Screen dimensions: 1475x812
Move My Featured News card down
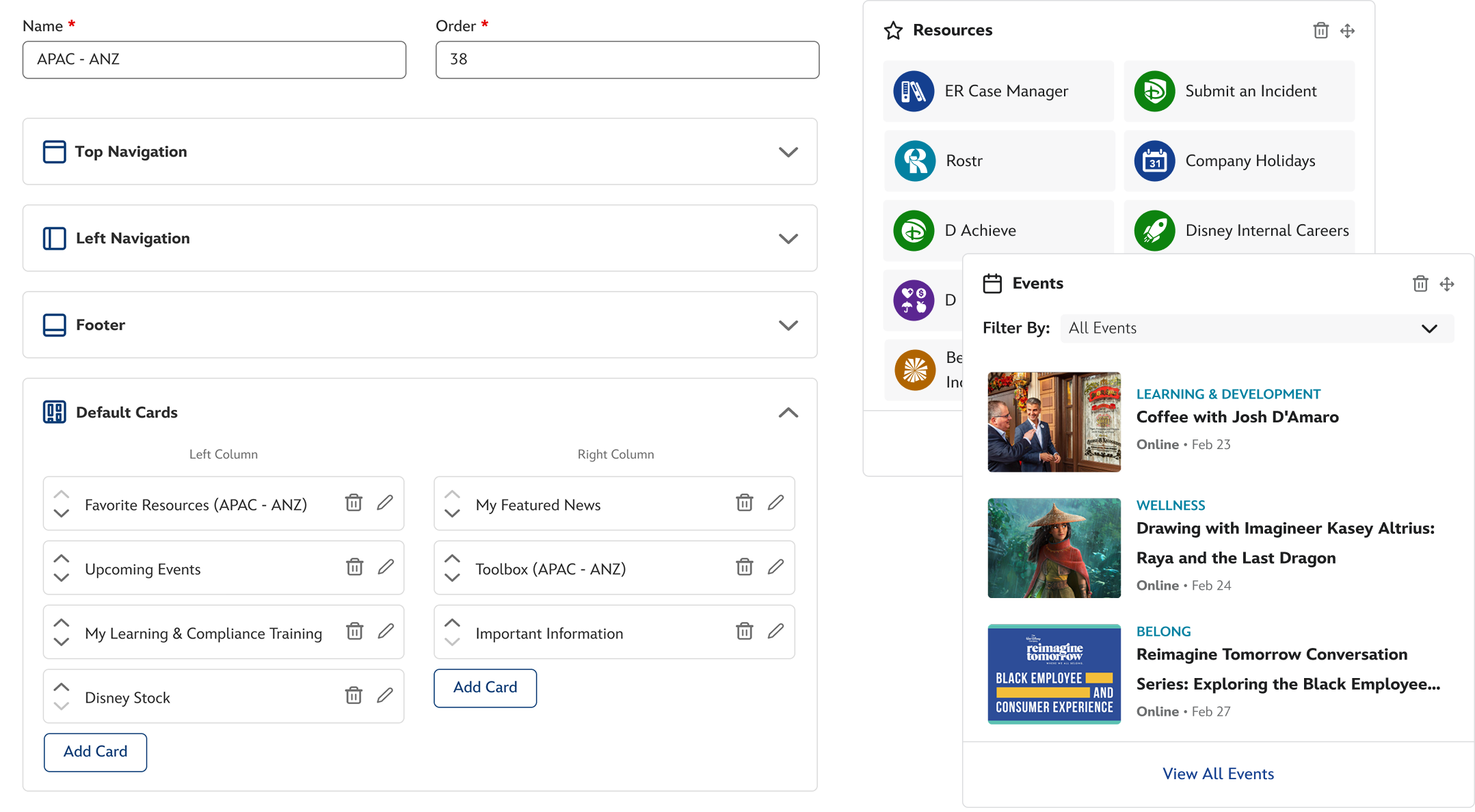[x=452, y=513]
